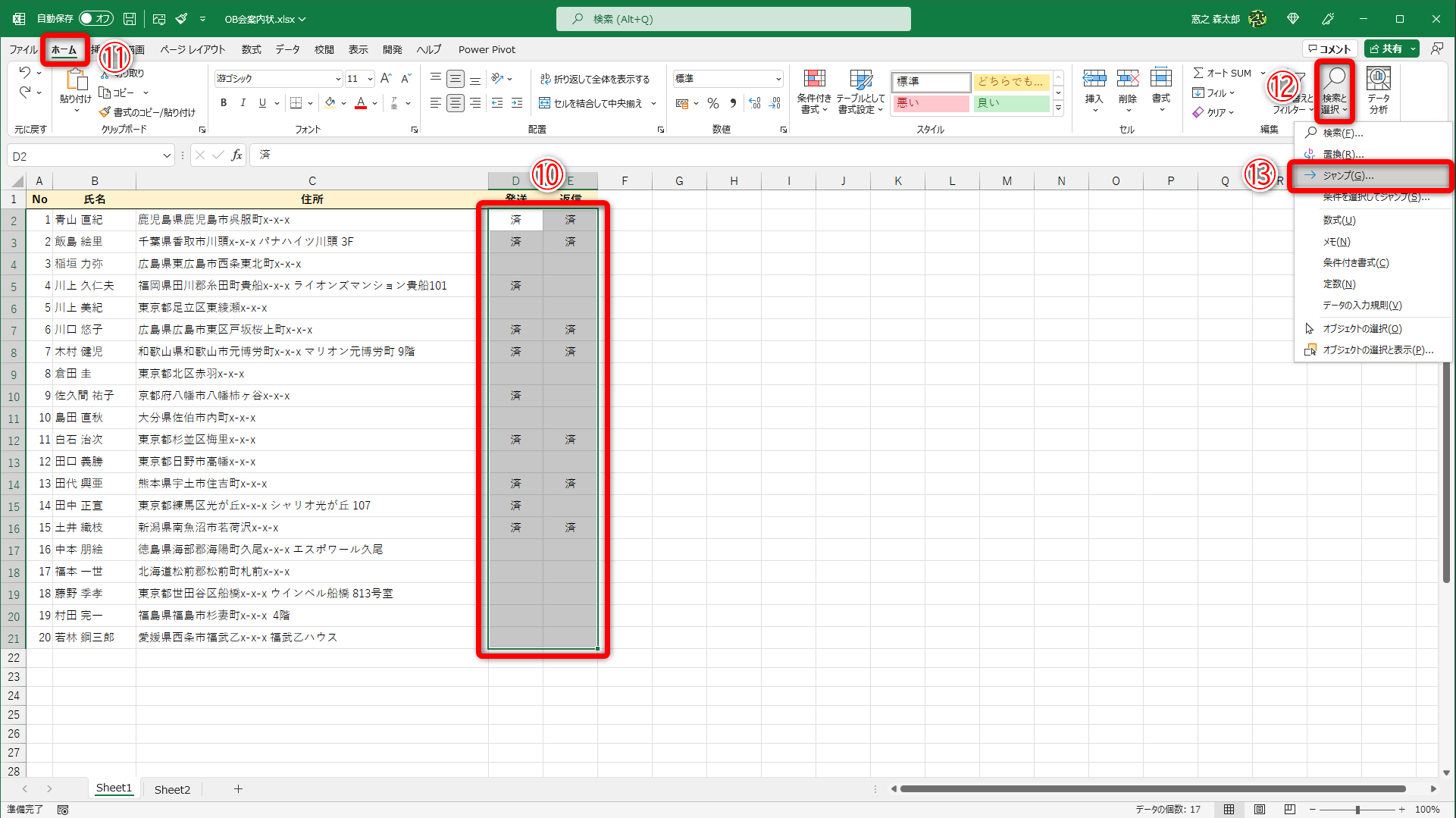Viewport: 1456px width, 818px height.
Task: Switch to the Data (データ) tab
Action: (x=287, y=49)
